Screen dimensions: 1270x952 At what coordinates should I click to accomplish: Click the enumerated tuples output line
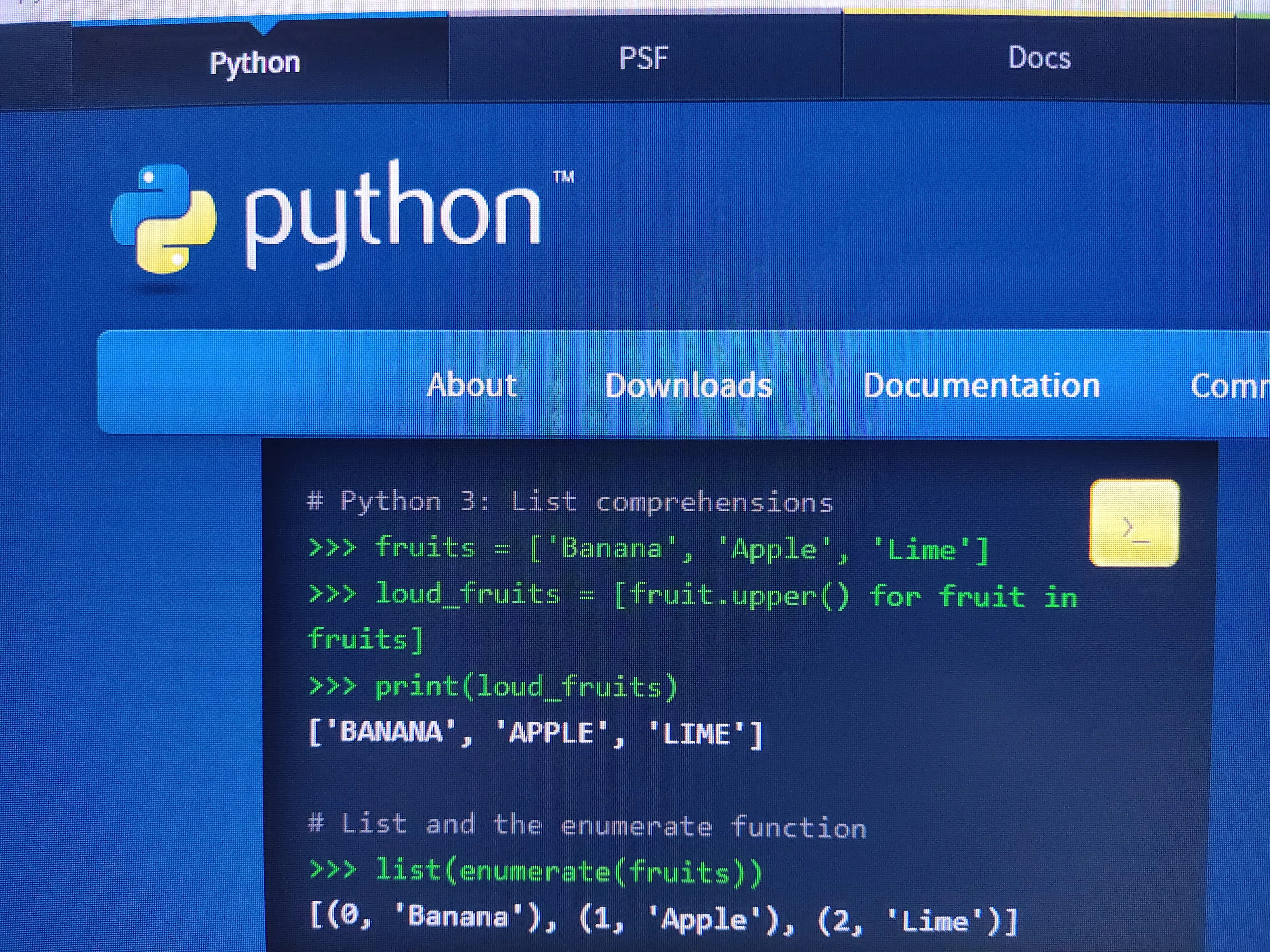click(663, 918)
